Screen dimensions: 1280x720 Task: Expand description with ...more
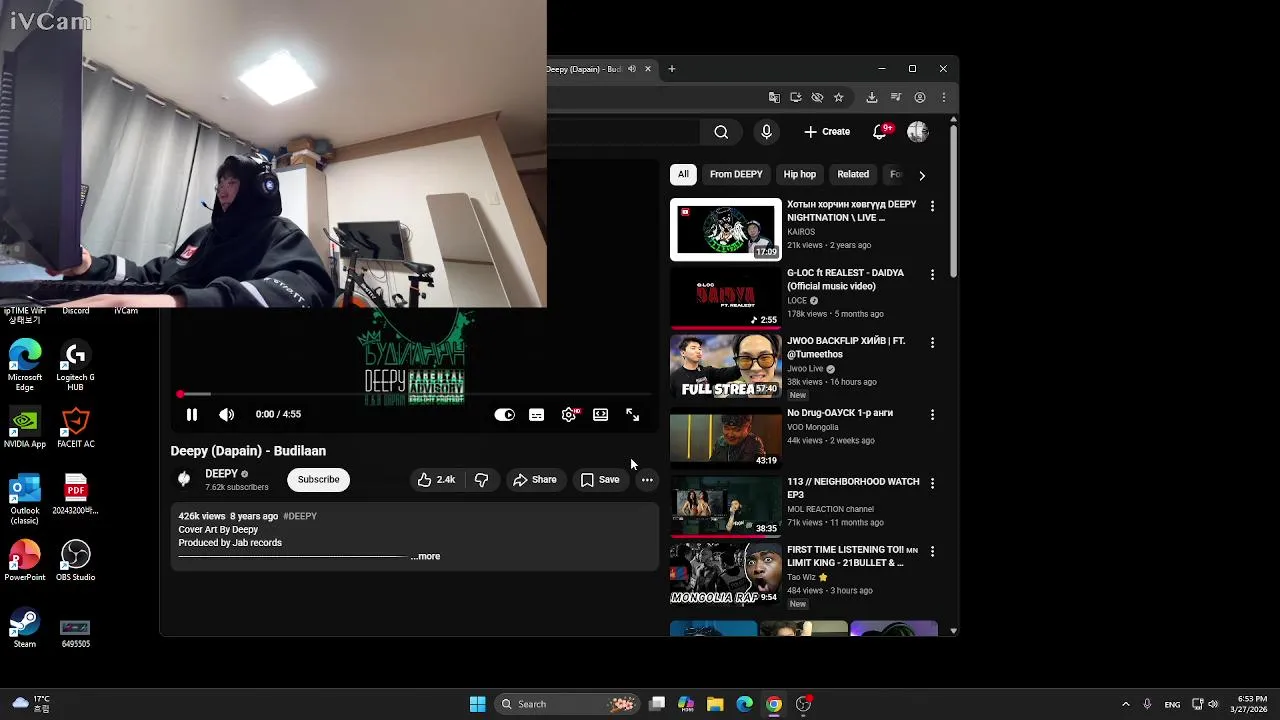coord(425,556)
